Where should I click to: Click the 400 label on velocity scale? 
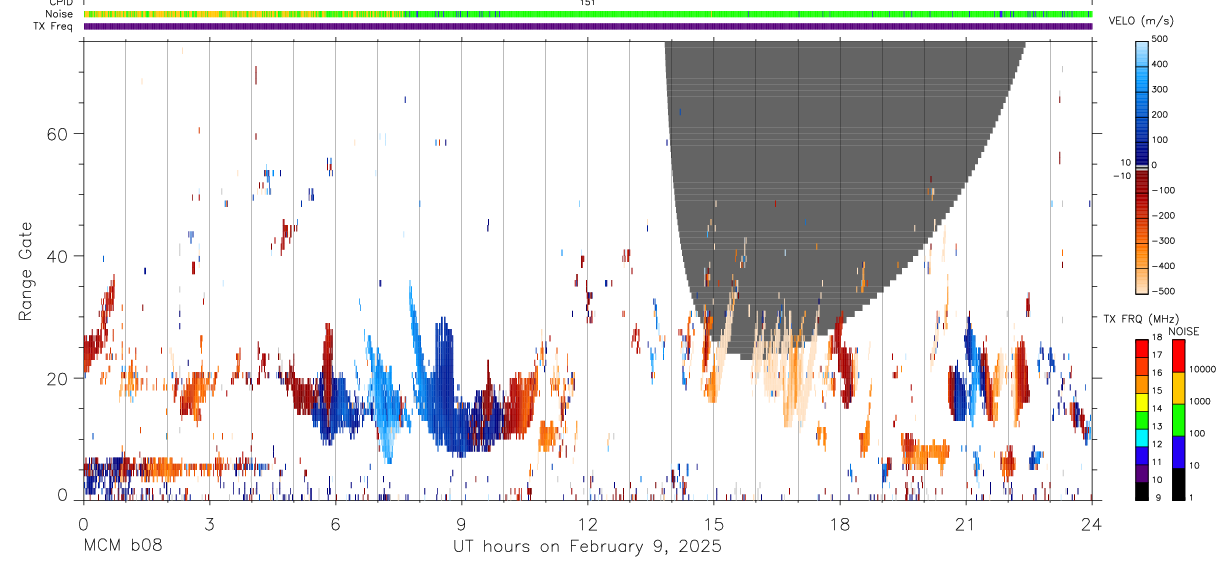(x=1162, y=64)
